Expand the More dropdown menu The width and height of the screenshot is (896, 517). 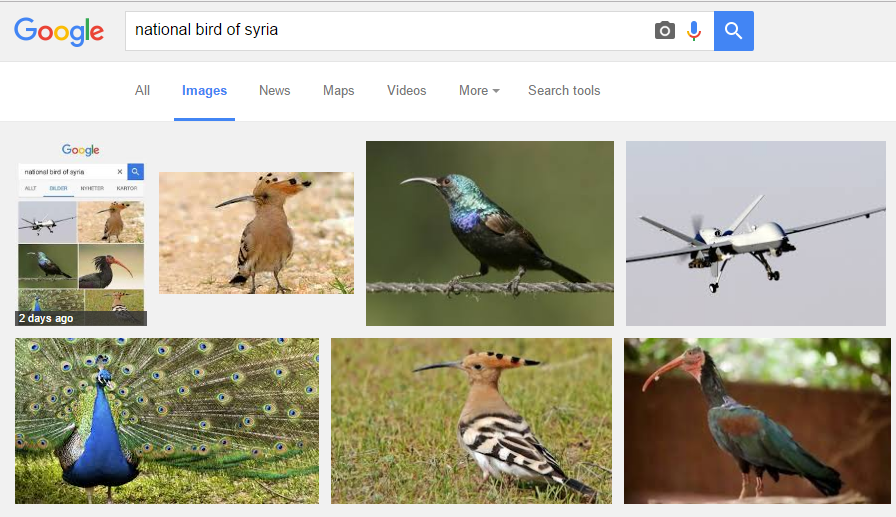479,91
